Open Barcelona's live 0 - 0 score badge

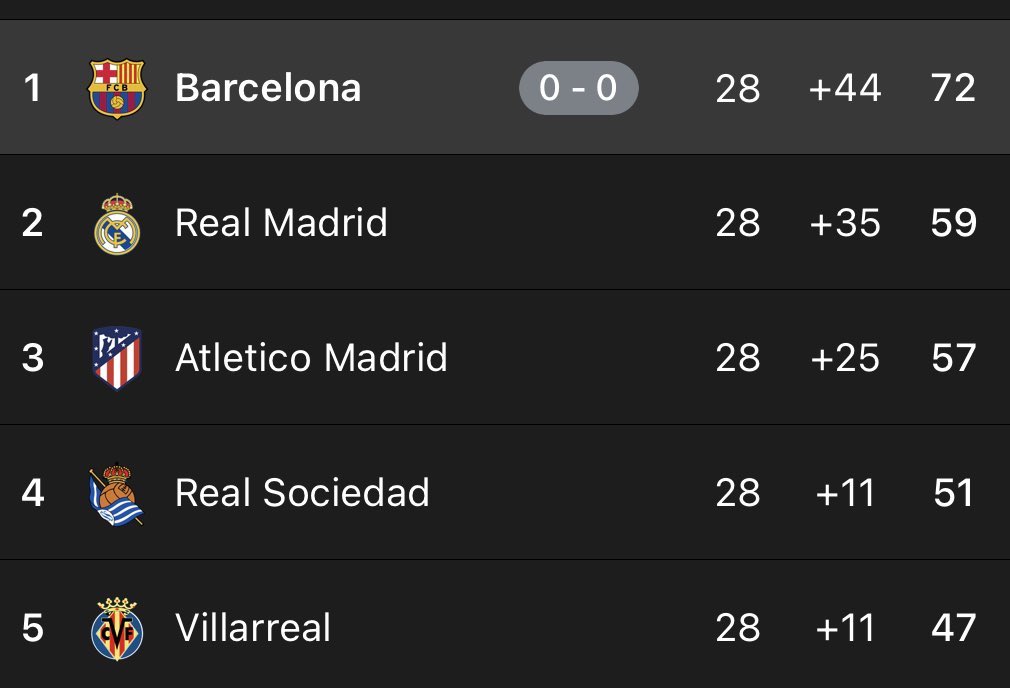click(x=578, y=88)
